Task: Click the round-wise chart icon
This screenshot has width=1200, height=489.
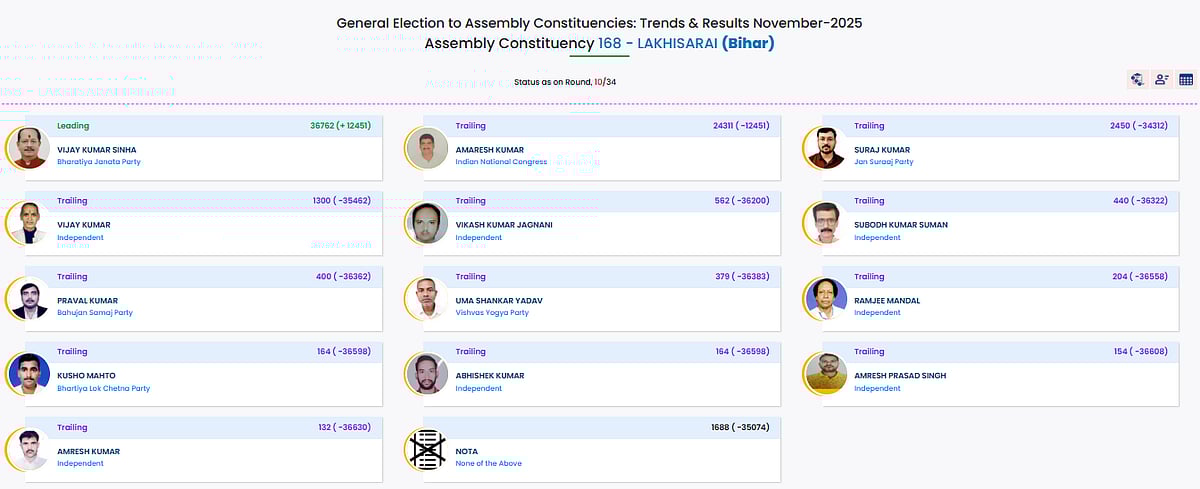Action: [1137, 80]
